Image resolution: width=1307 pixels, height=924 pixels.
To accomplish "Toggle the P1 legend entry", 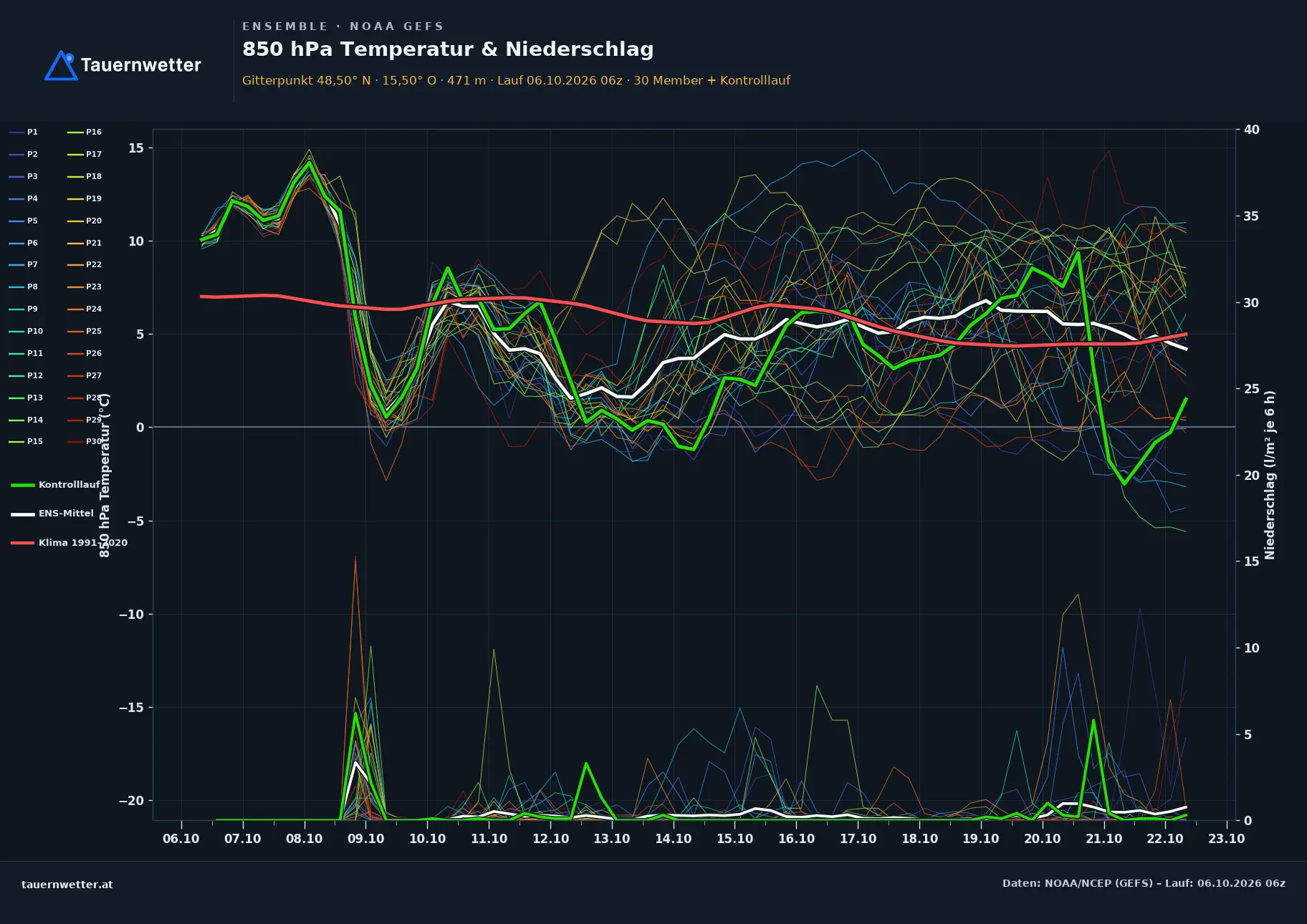I will point(24,132).
